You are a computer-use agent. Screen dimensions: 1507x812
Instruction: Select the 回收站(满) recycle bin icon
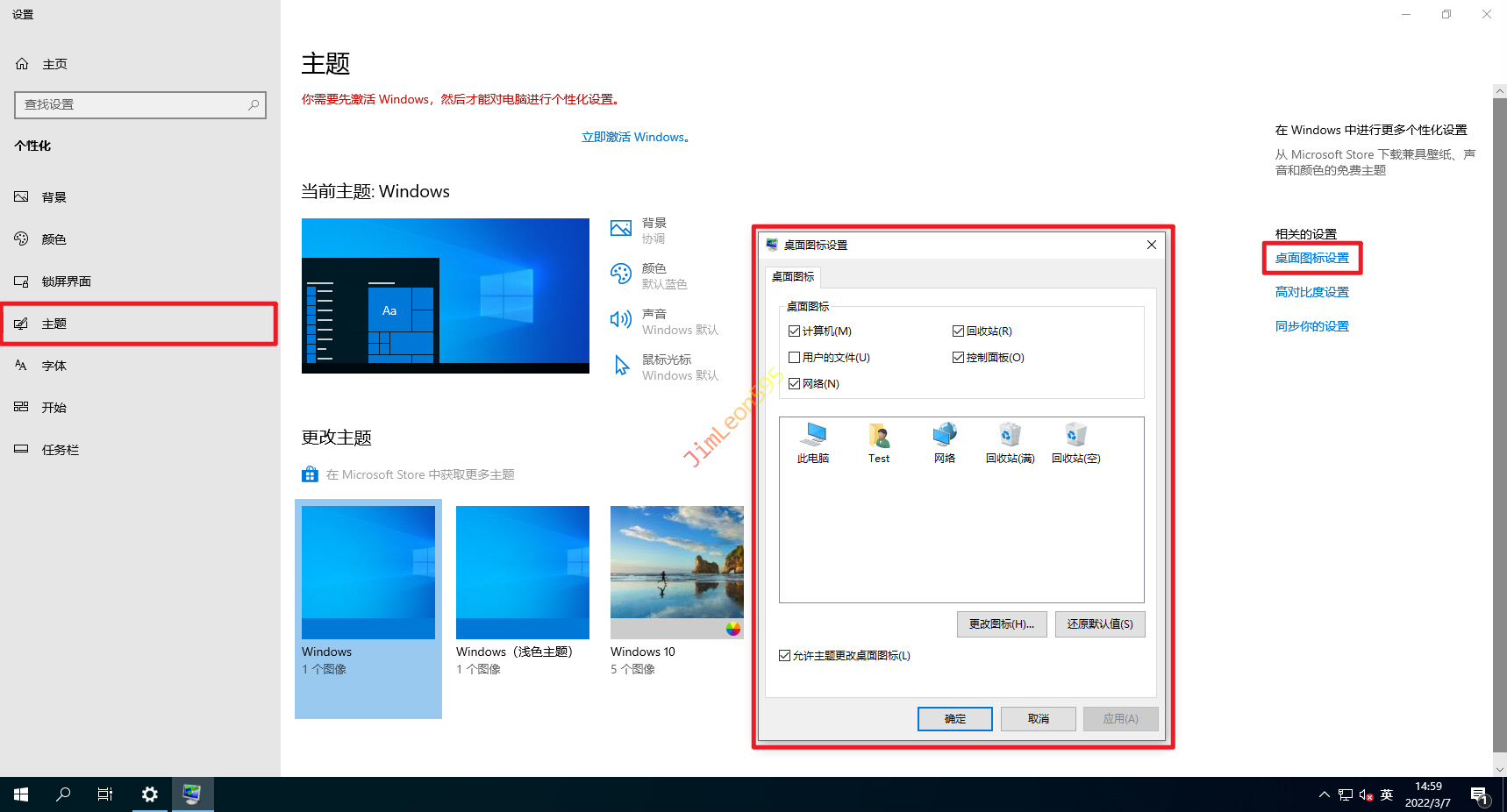1010,442
